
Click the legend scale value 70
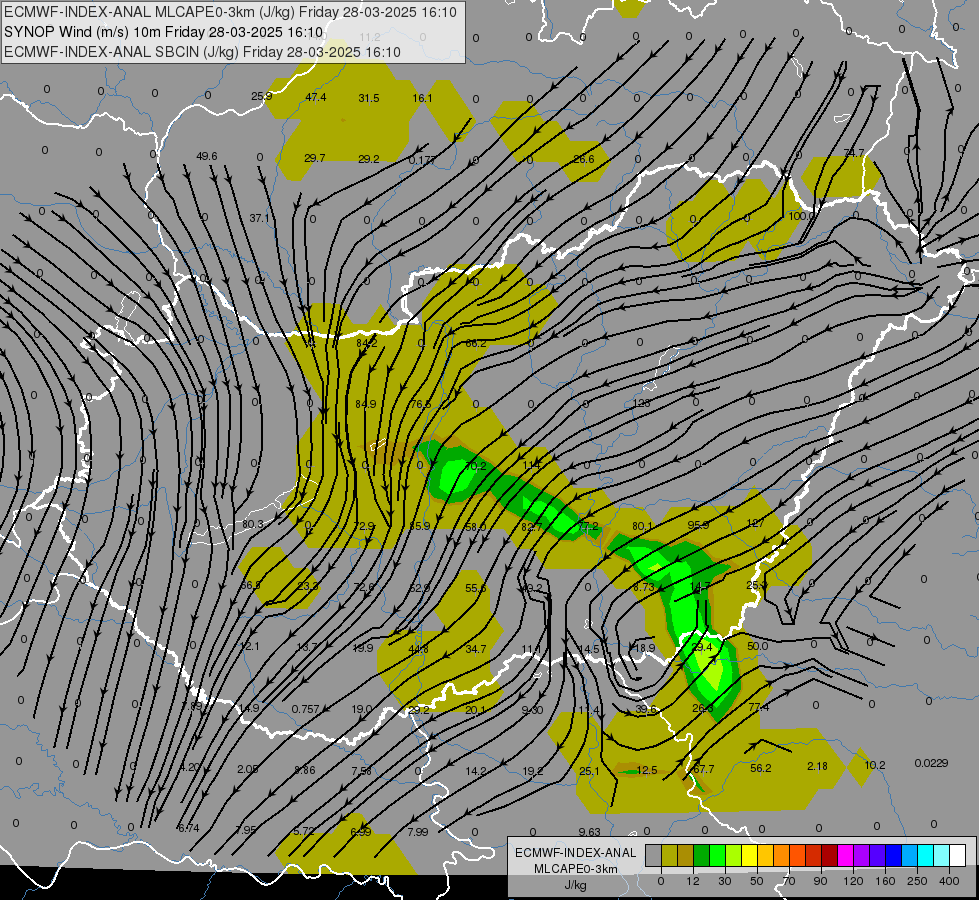(789, 881)
